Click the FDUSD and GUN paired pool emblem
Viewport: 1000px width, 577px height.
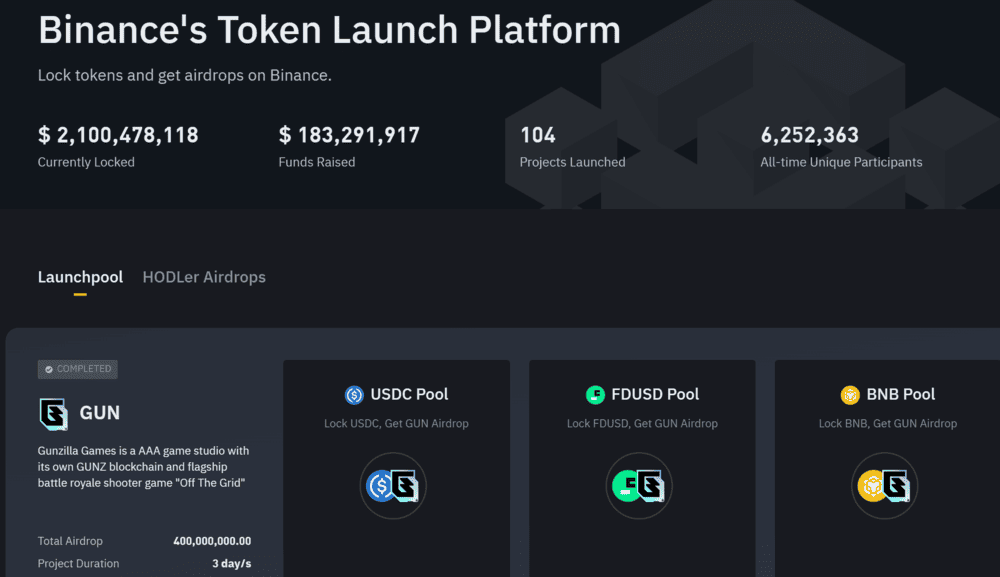639,486
